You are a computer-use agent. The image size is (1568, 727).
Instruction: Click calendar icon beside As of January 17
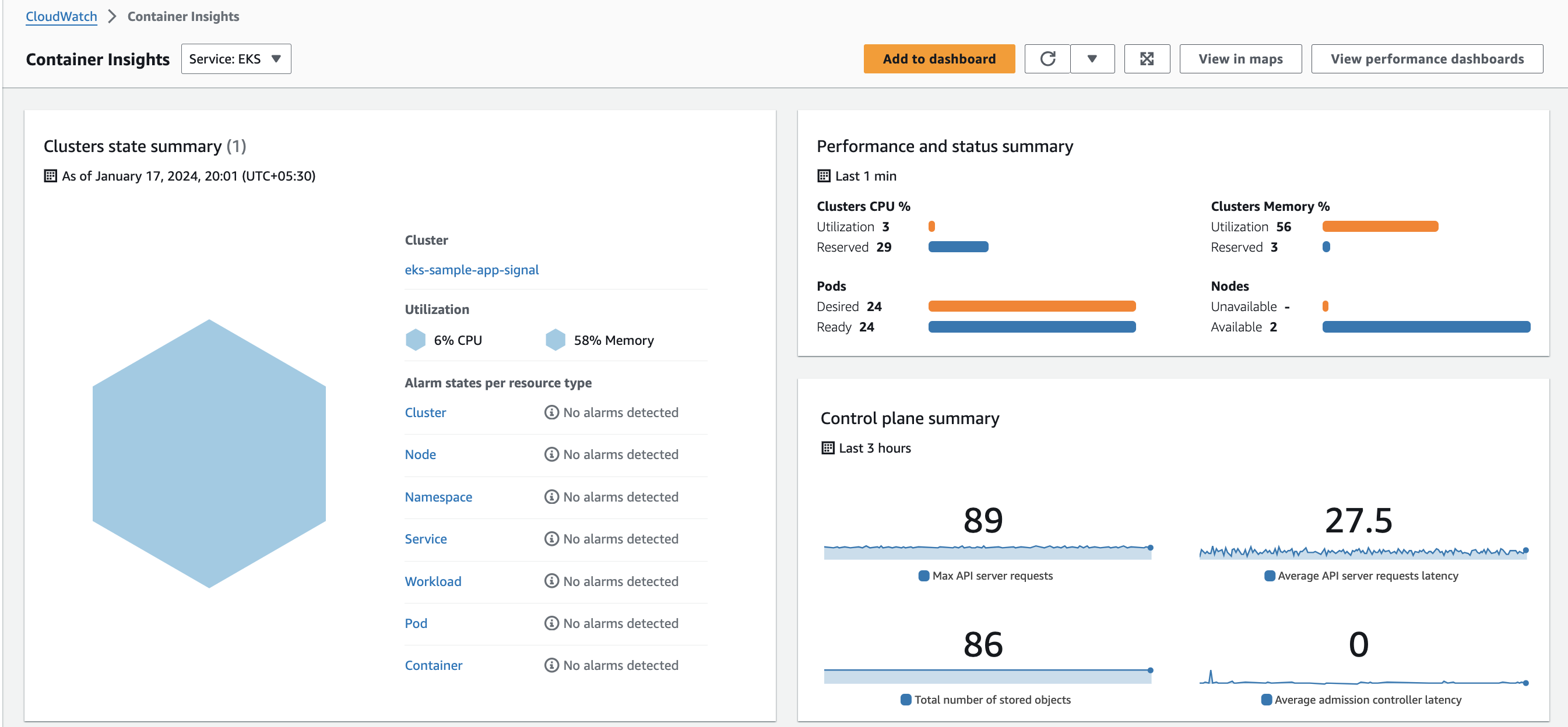pos(51,176)
